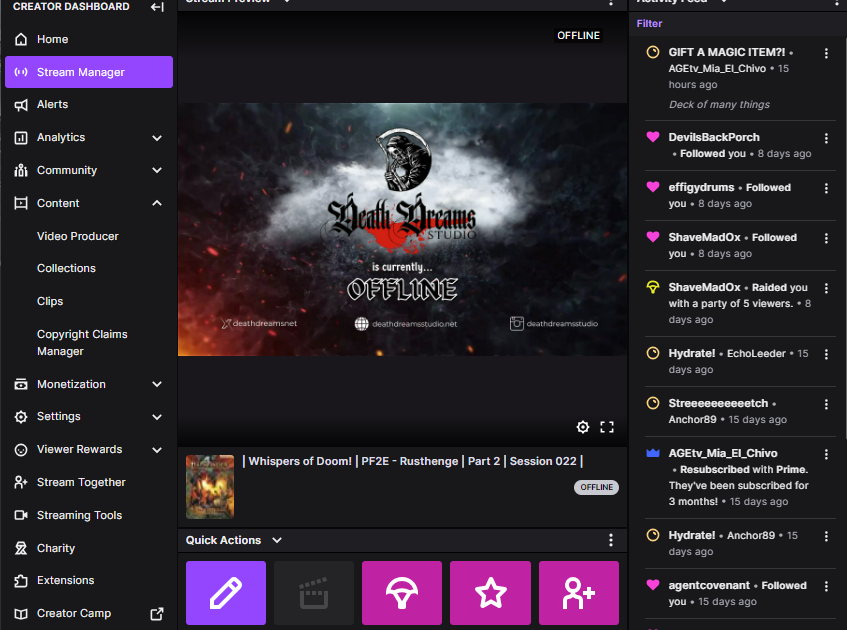The image size is (847, 630).
Task: Open stream preview settings gear
Action: click(583, 427)
